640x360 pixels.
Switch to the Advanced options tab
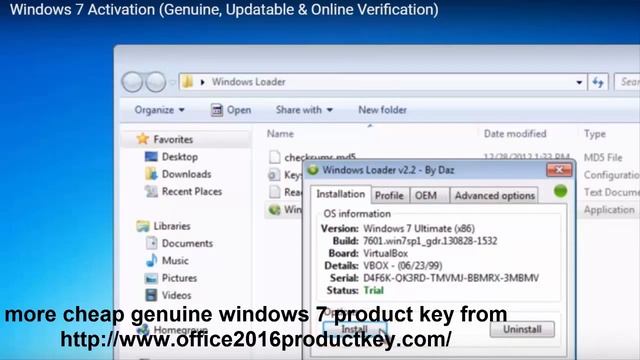[495, 196]
